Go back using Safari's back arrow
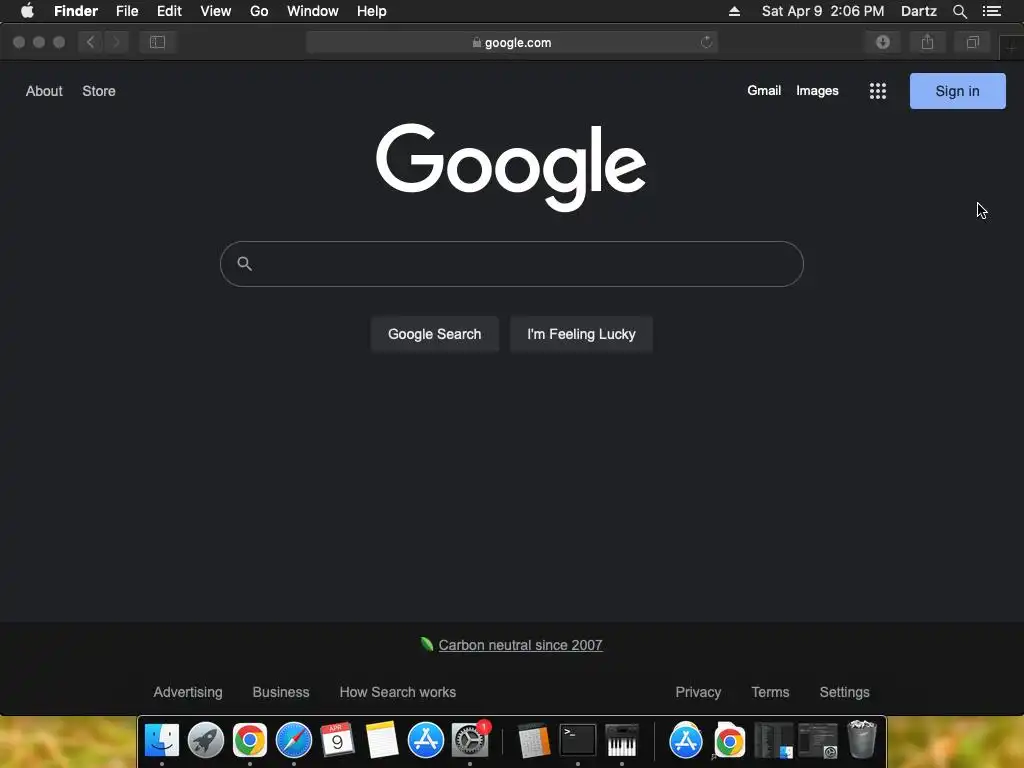 91,42
